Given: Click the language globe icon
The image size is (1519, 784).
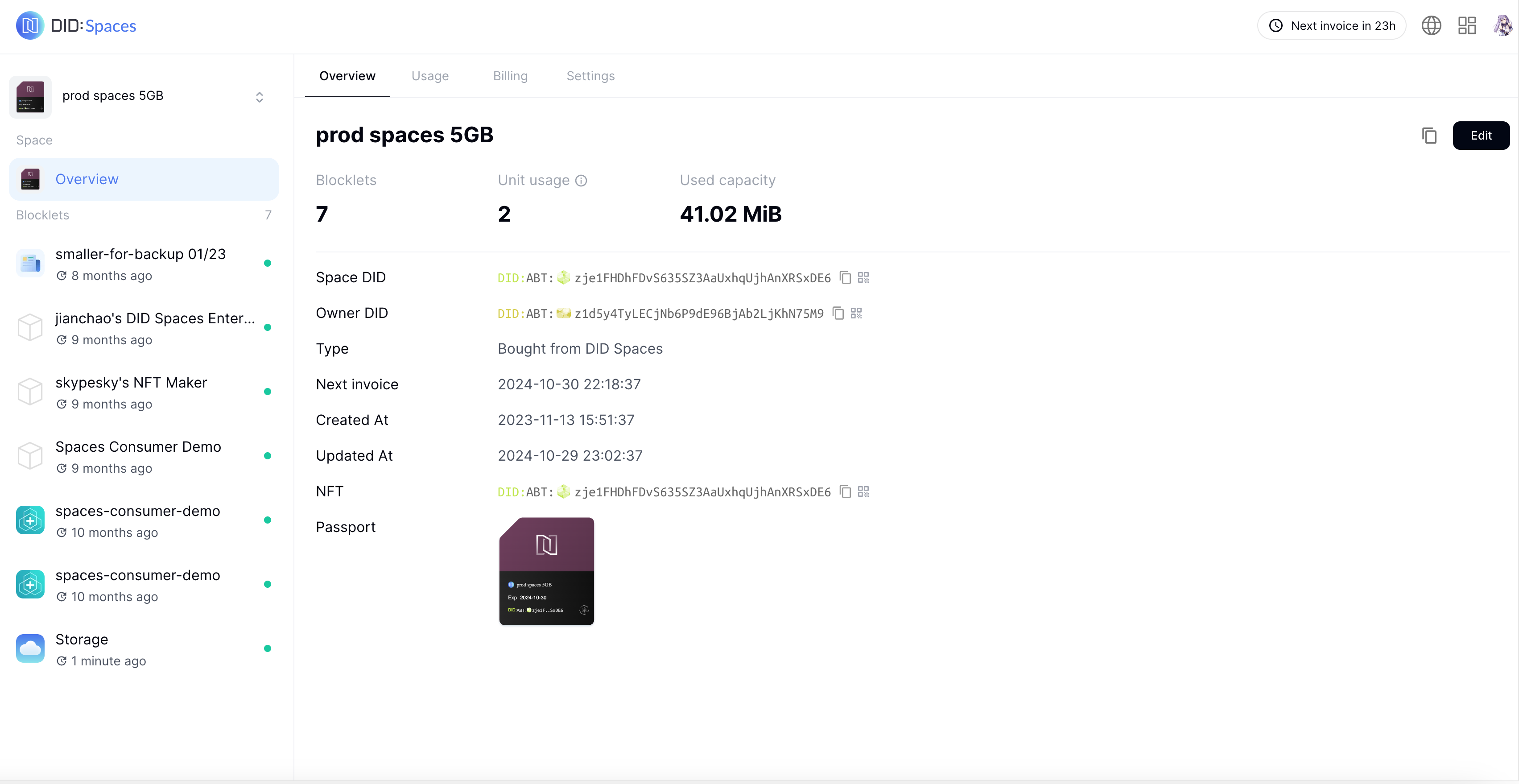Looking at the screenshot, I should click(x=1431, y=26).
